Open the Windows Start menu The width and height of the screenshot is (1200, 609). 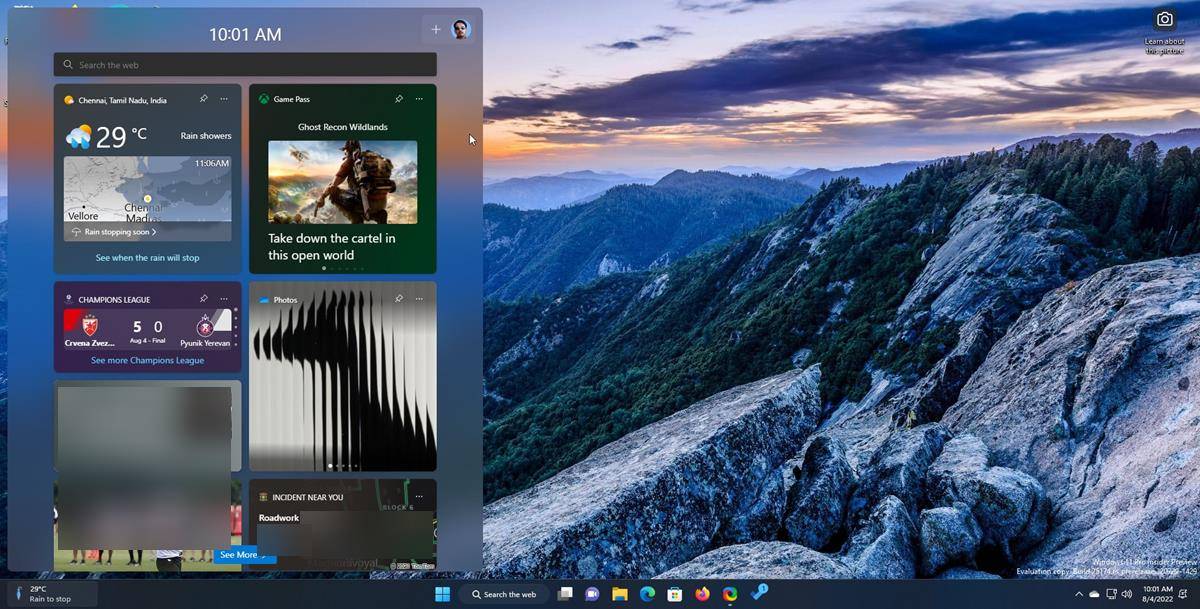[x=443, y=594]
